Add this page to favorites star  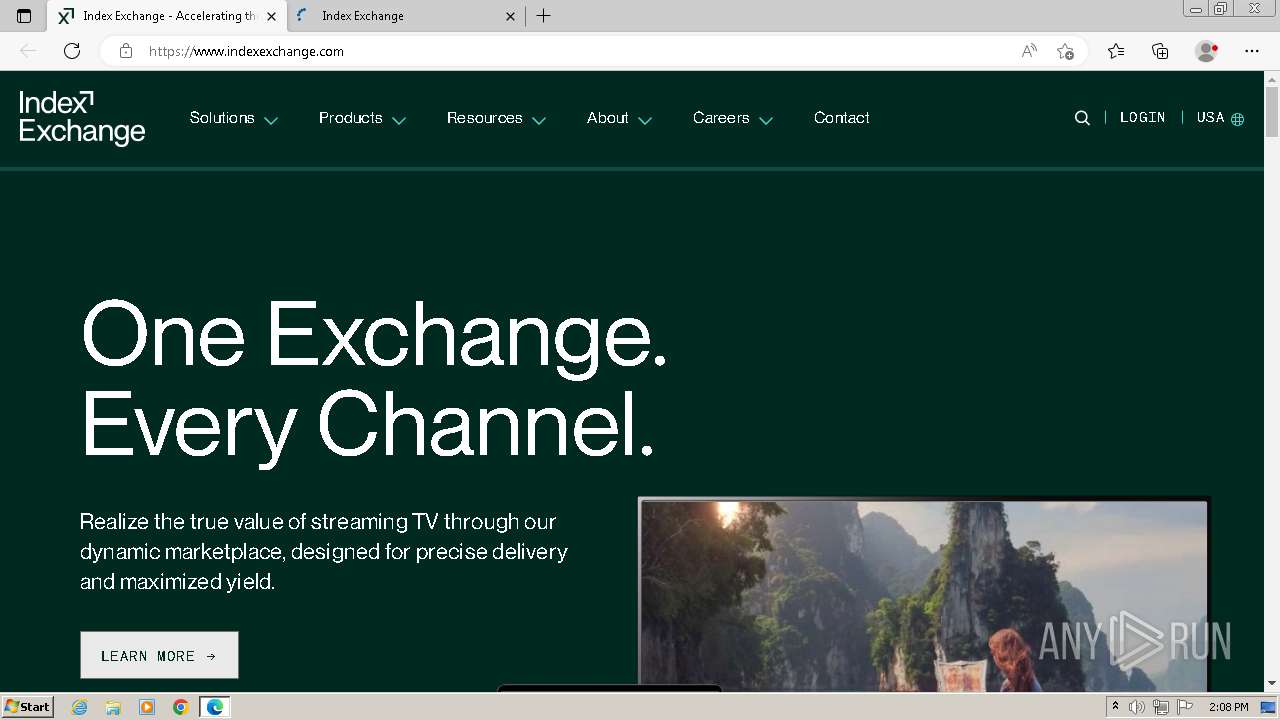coord(1065,51)
